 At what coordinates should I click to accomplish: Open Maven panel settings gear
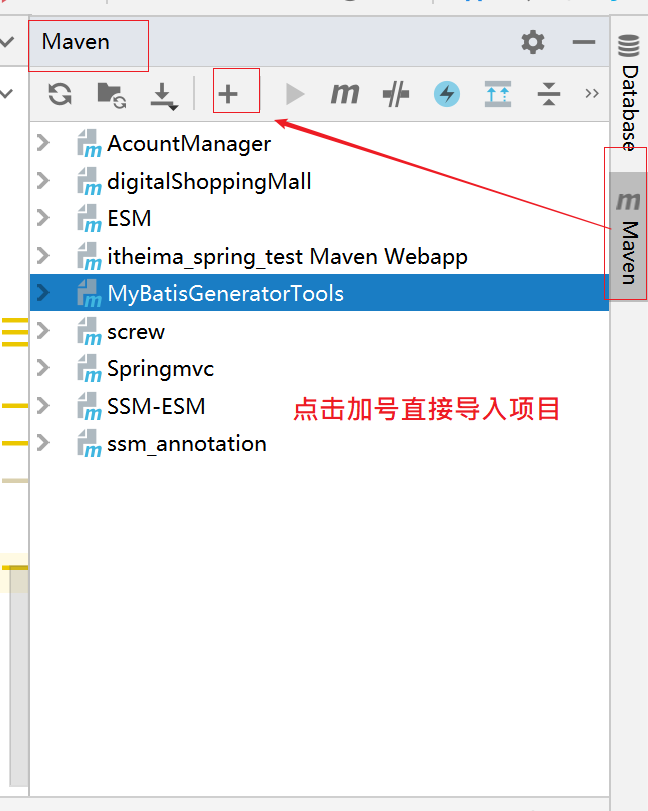533,42
